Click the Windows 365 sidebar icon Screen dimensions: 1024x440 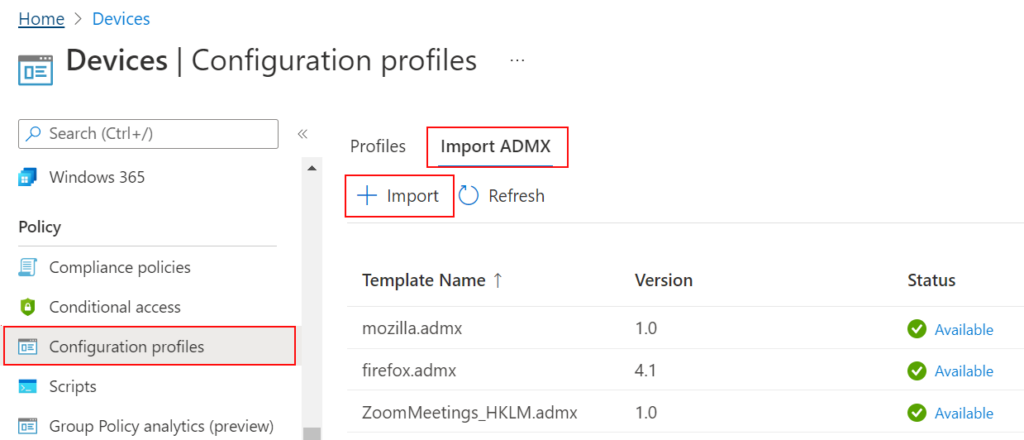[x=27, y=177]
